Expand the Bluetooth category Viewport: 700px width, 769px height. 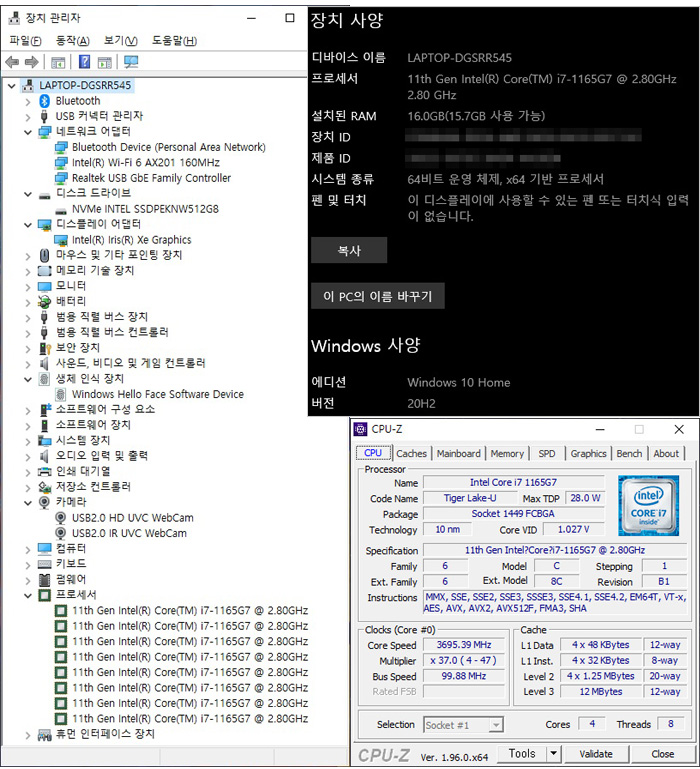pyautogui.click(x=28, y=102)
